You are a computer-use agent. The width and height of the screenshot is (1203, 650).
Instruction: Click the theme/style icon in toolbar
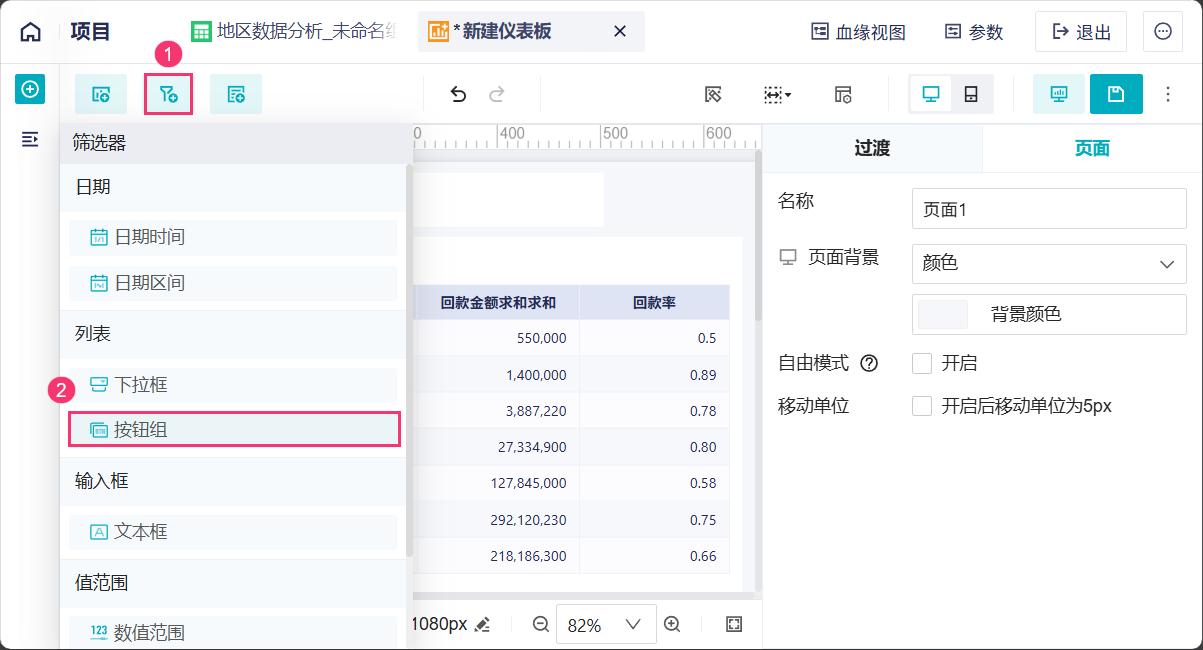(x=713, y=94)
